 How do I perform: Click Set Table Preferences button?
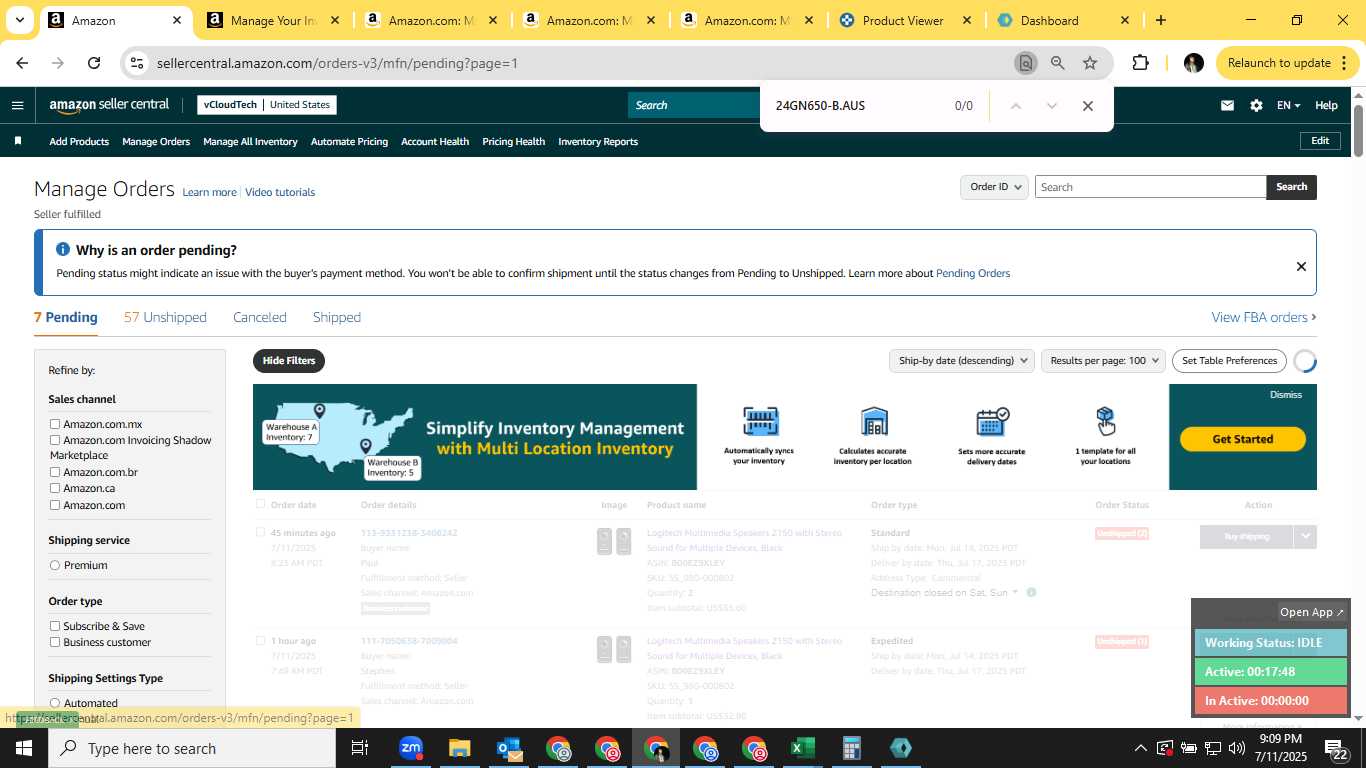(1229, 361)
